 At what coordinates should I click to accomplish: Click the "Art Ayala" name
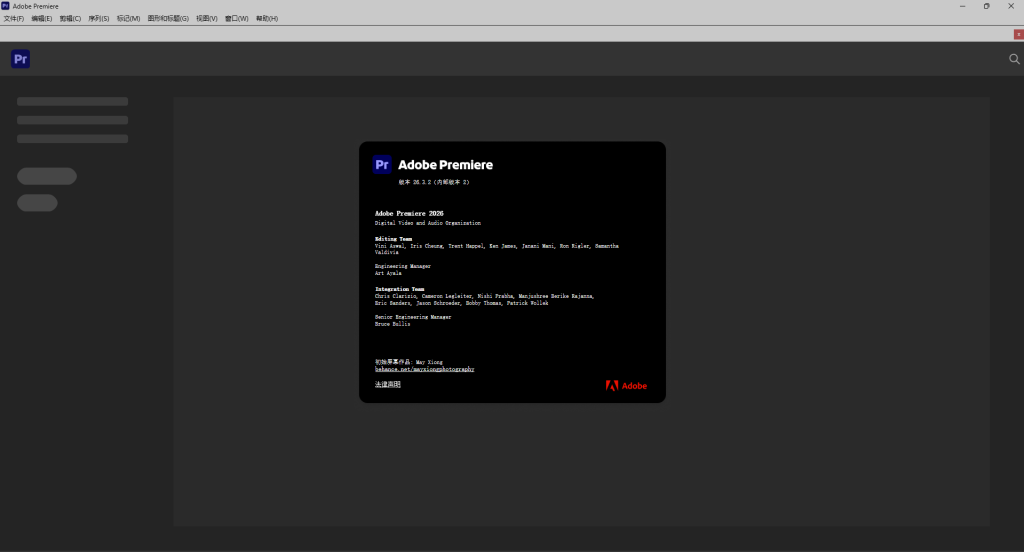coord(388,273)
